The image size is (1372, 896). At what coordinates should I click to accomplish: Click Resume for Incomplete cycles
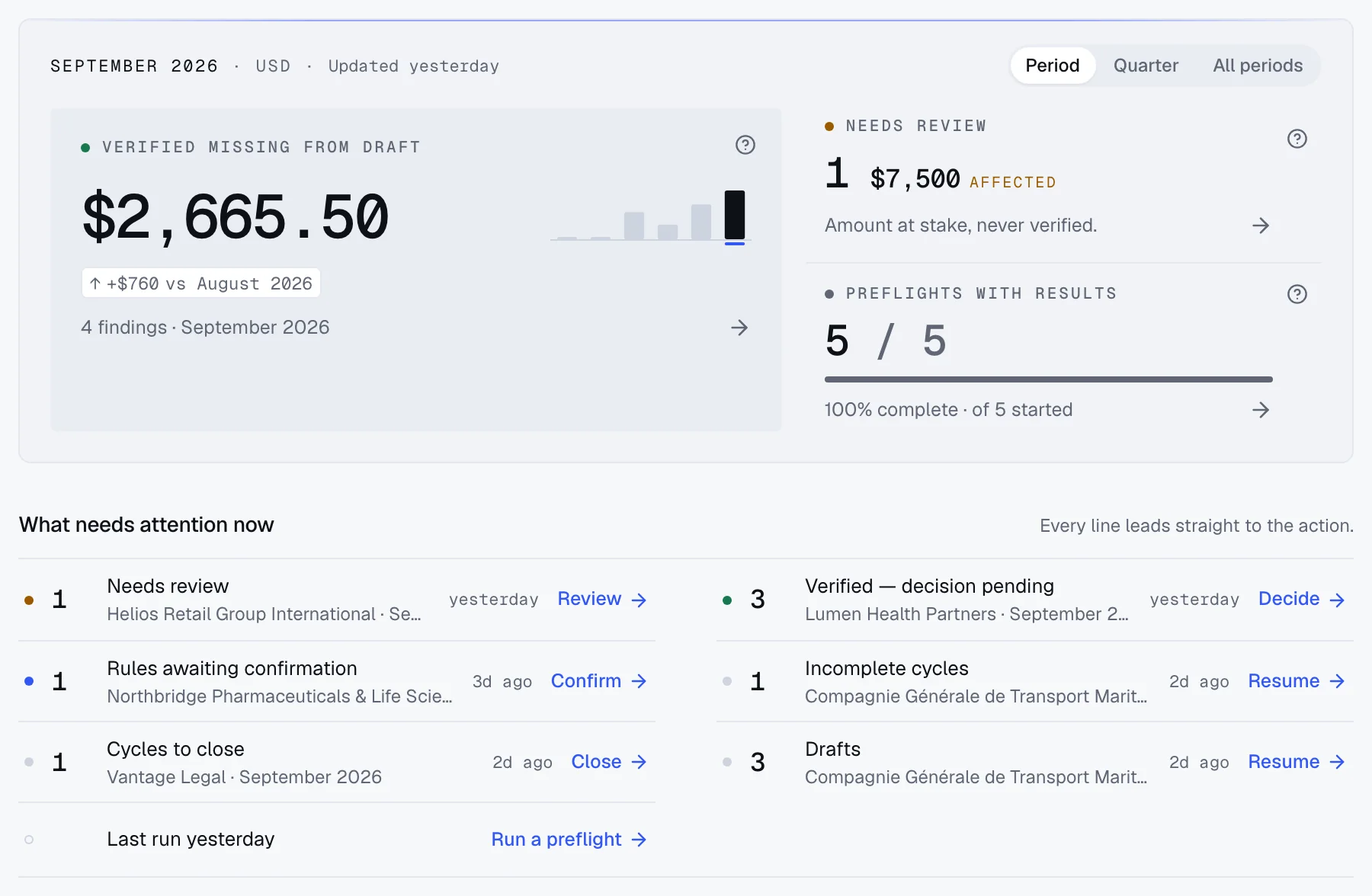point(1297,681)
